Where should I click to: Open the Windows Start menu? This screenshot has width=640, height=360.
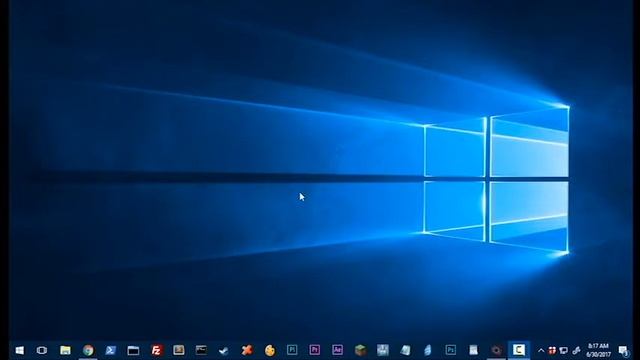(x=20, y=350)
